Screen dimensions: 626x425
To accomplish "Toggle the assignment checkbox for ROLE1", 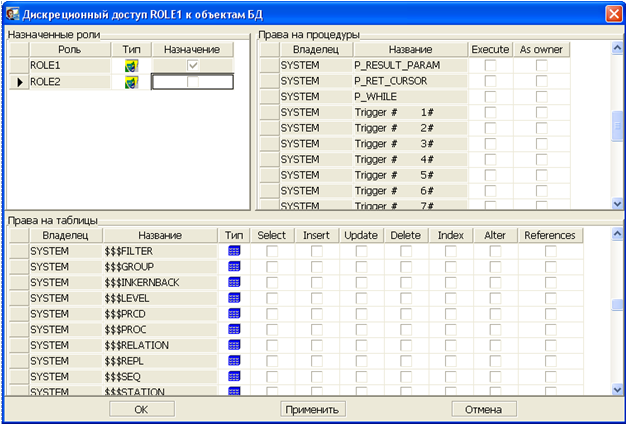I will tap(193, 65).
